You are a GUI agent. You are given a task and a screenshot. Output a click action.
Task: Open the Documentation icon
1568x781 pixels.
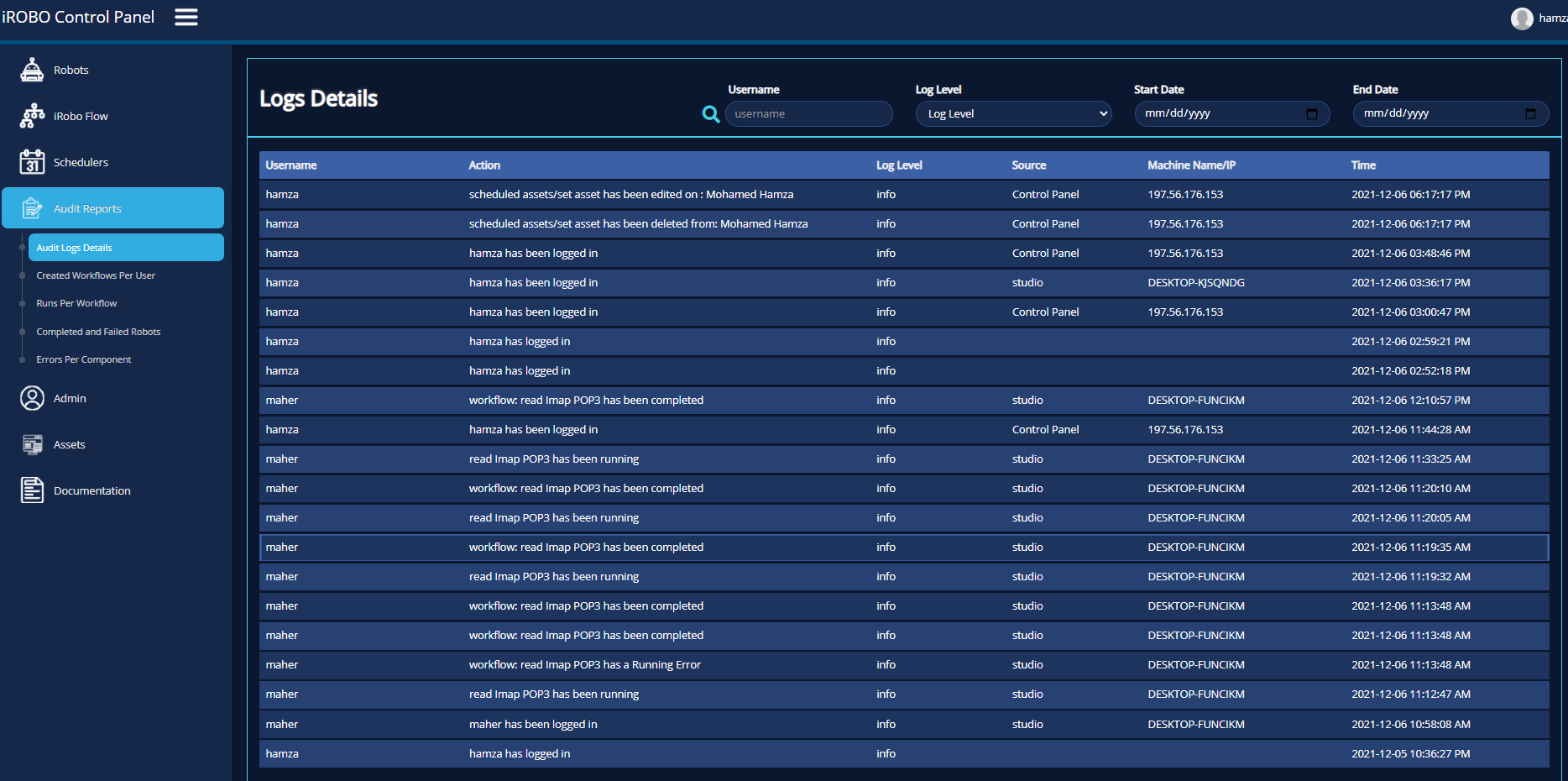coord(32,490)
